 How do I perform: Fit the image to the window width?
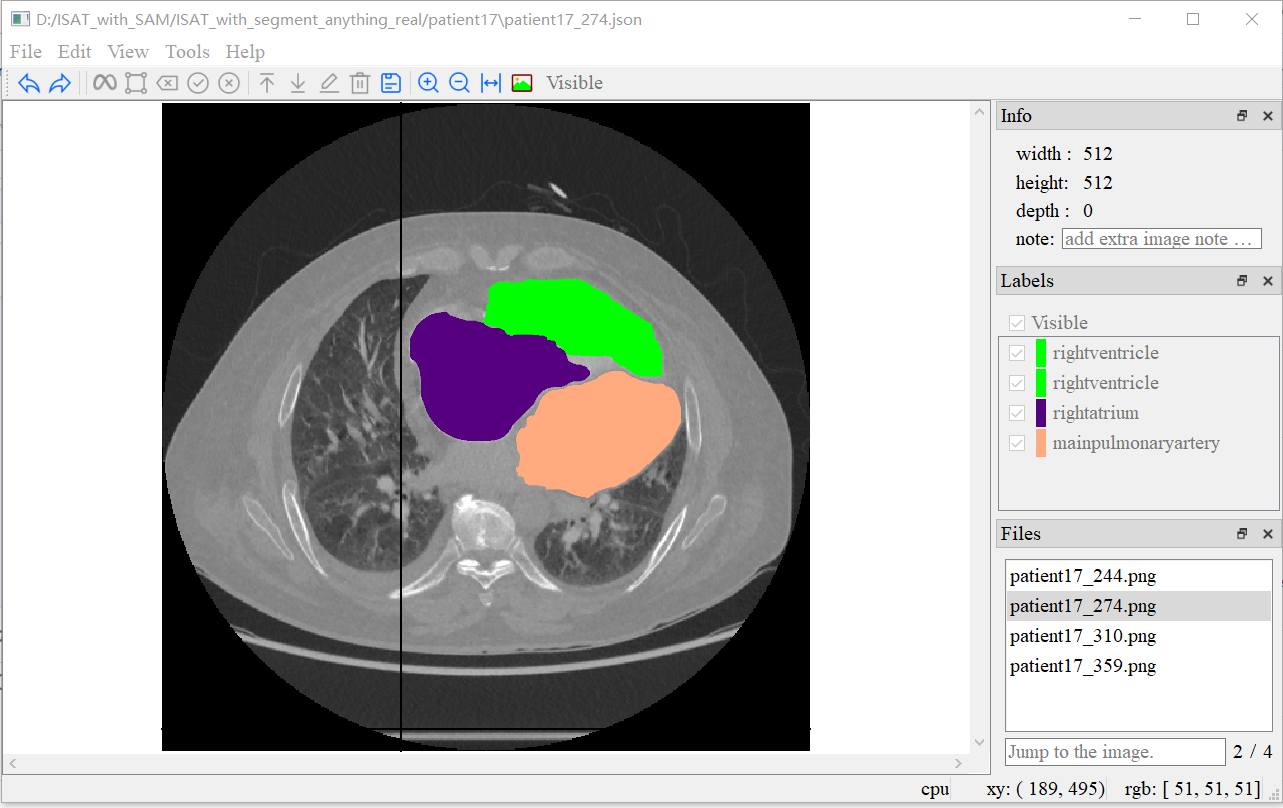click(490, 83)
